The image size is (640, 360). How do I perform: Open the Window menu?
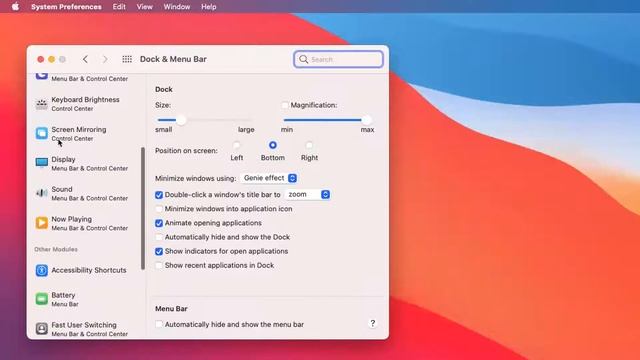(177, 7)
